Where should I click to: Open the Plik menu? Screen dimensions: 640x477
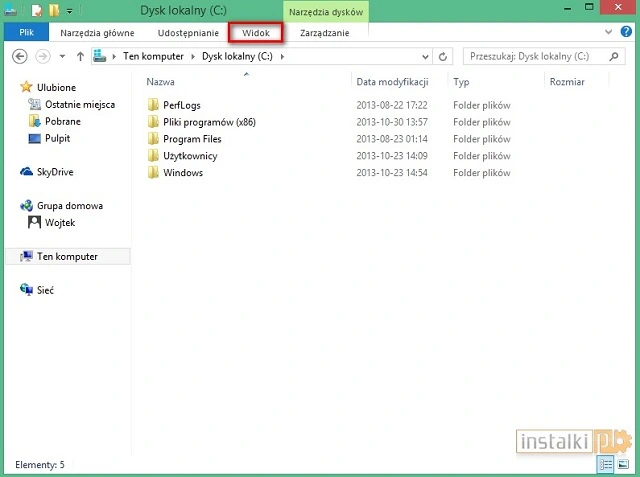[25, 33]
